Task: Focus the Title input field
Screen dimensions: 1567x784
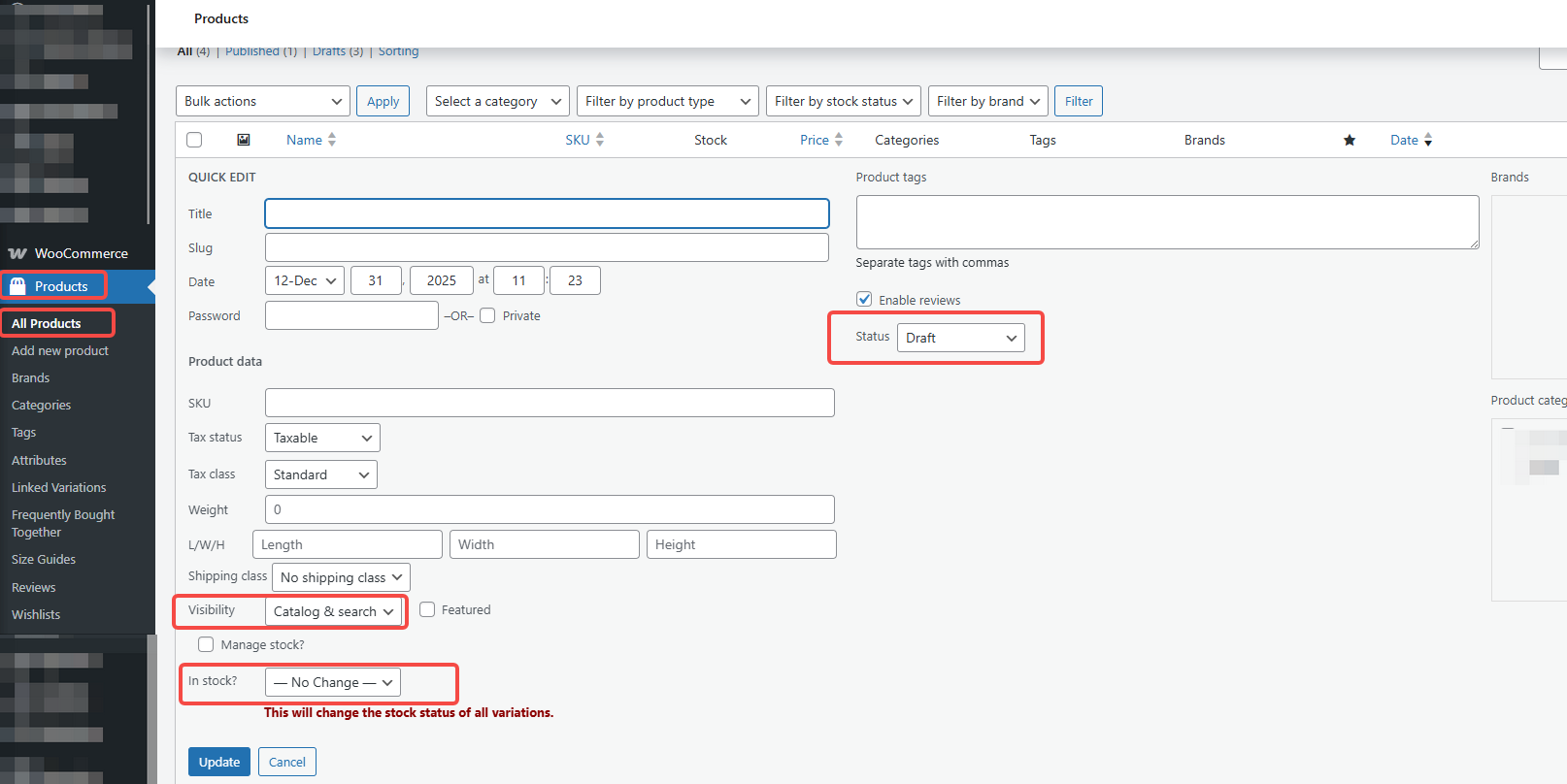Action: pos(548,213)
